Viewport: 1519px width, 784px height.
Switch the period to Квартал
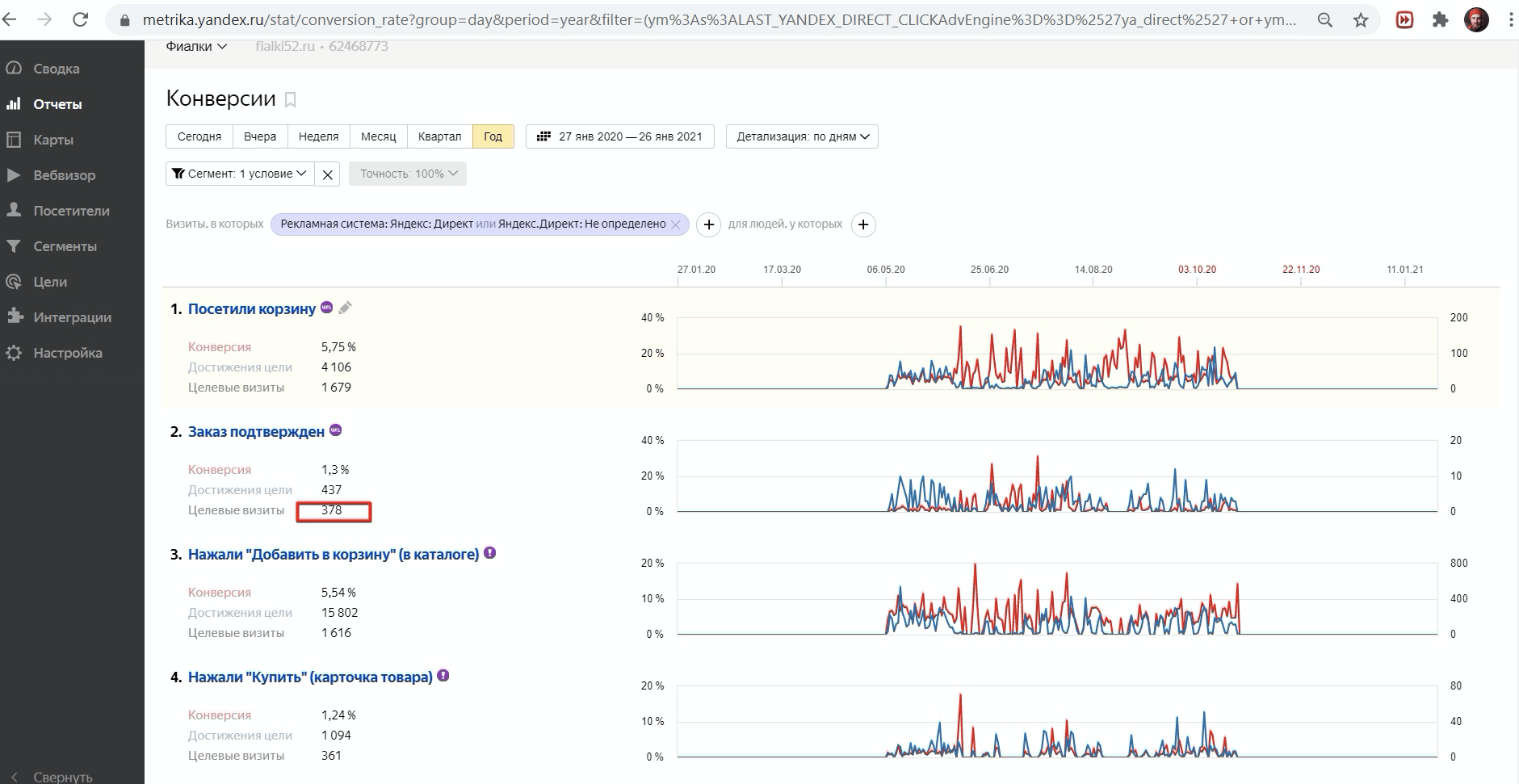pos(439,136)
